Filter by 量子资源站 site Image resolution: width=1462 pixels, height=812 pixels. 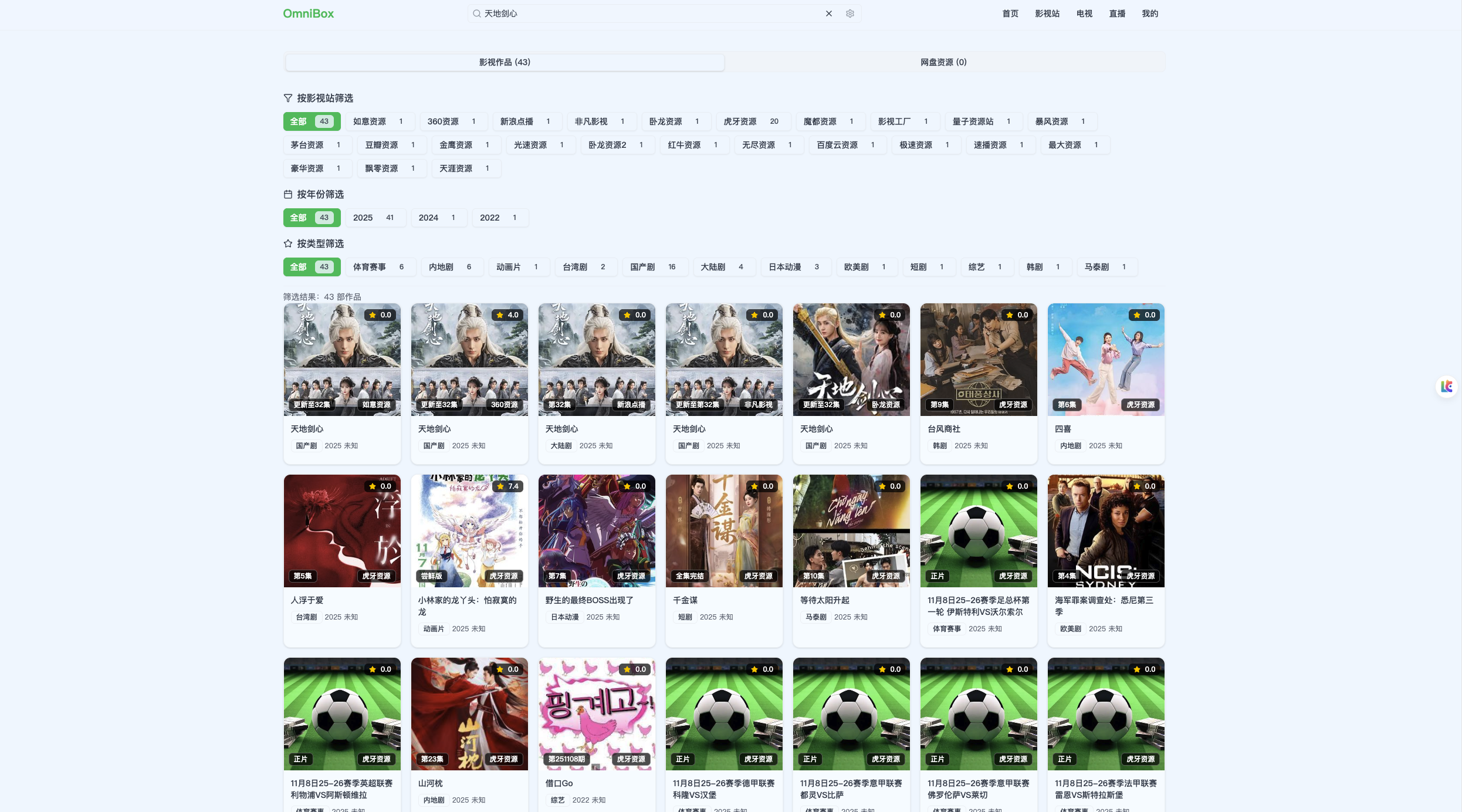click(983, 121)
